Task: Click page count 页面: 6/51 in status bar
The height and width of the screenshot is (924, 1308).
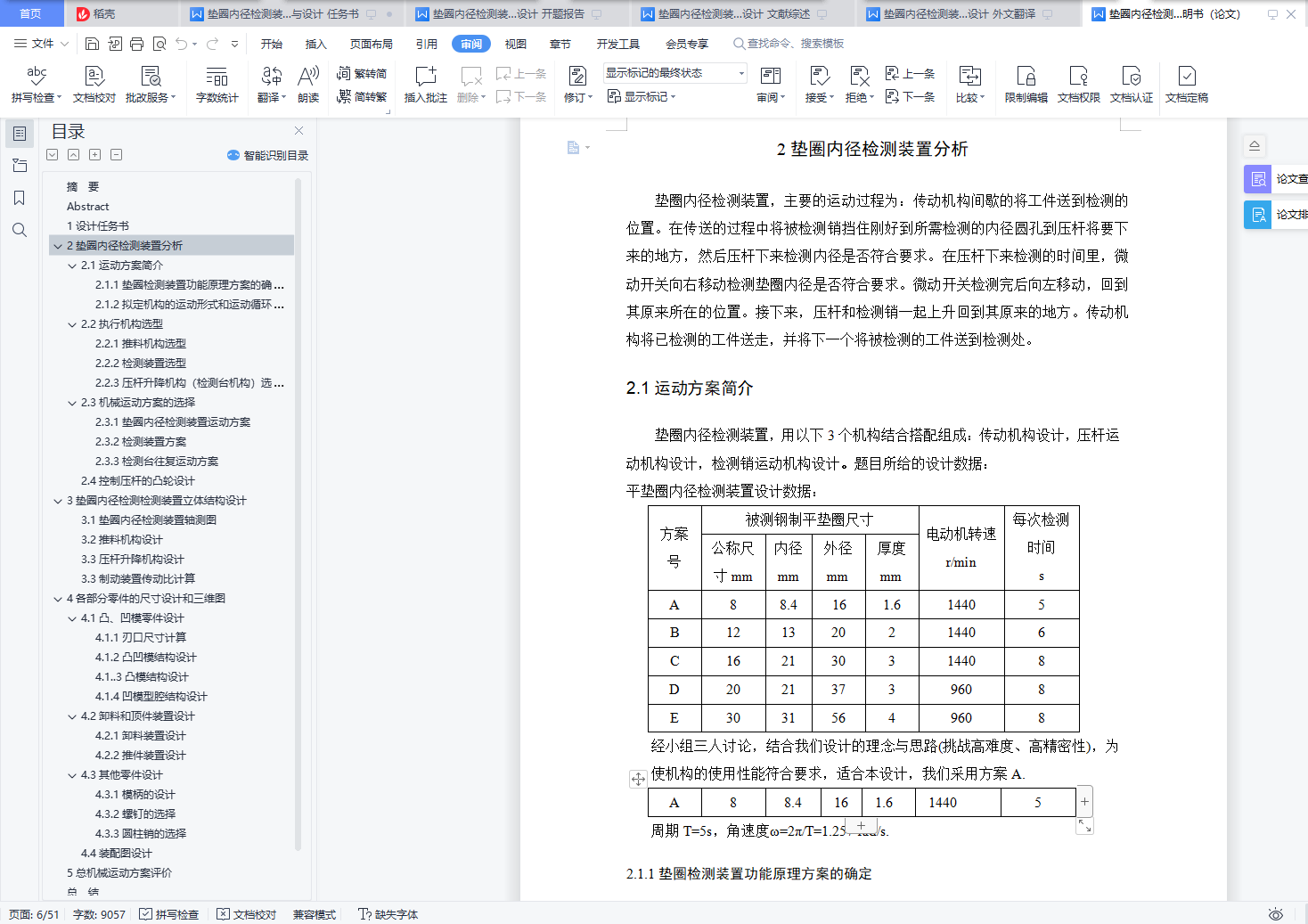Action: click(x=34, y=914)
